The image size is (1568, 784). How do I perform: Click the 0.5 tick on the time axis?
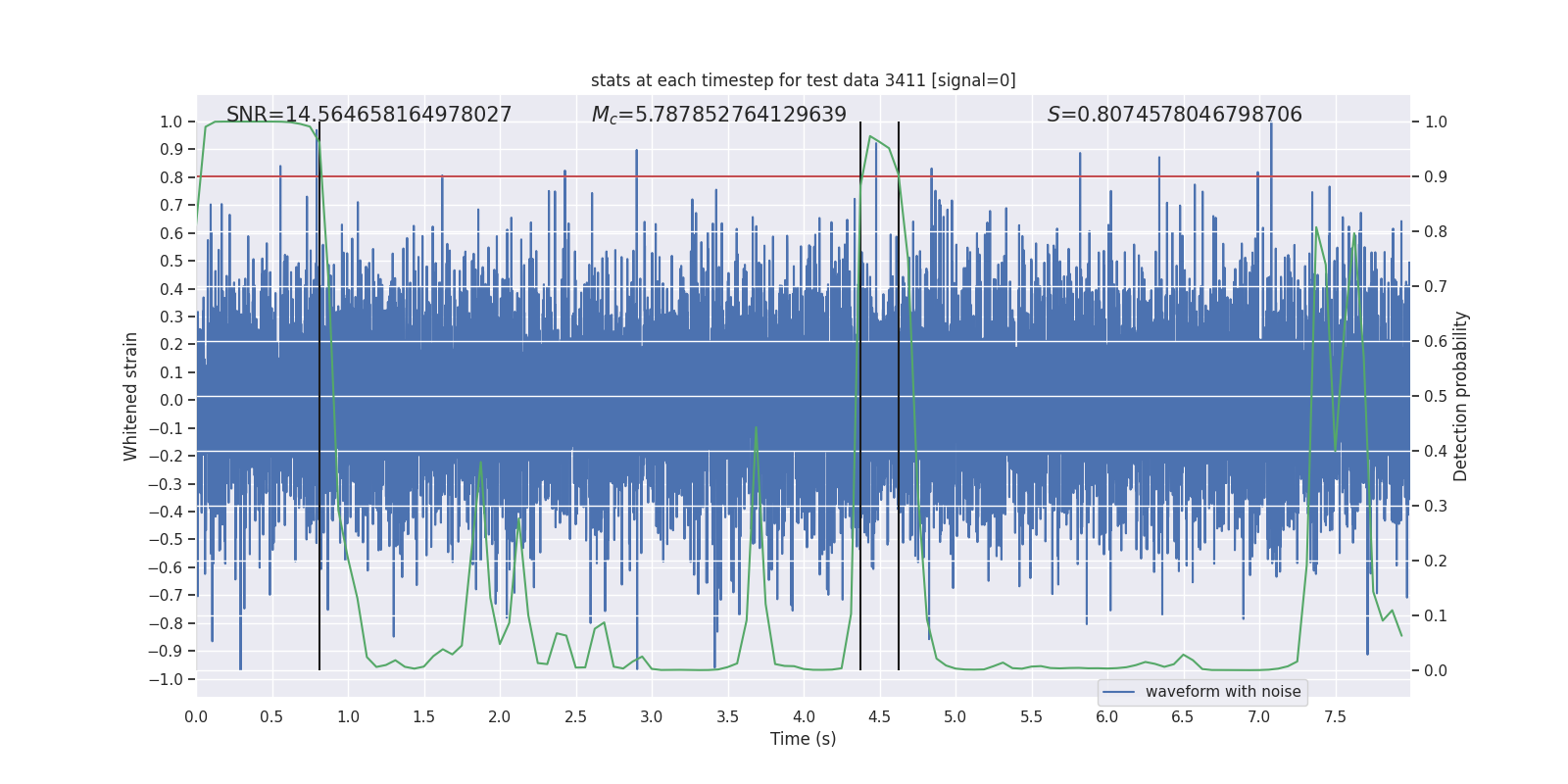[x=271, y=716]
